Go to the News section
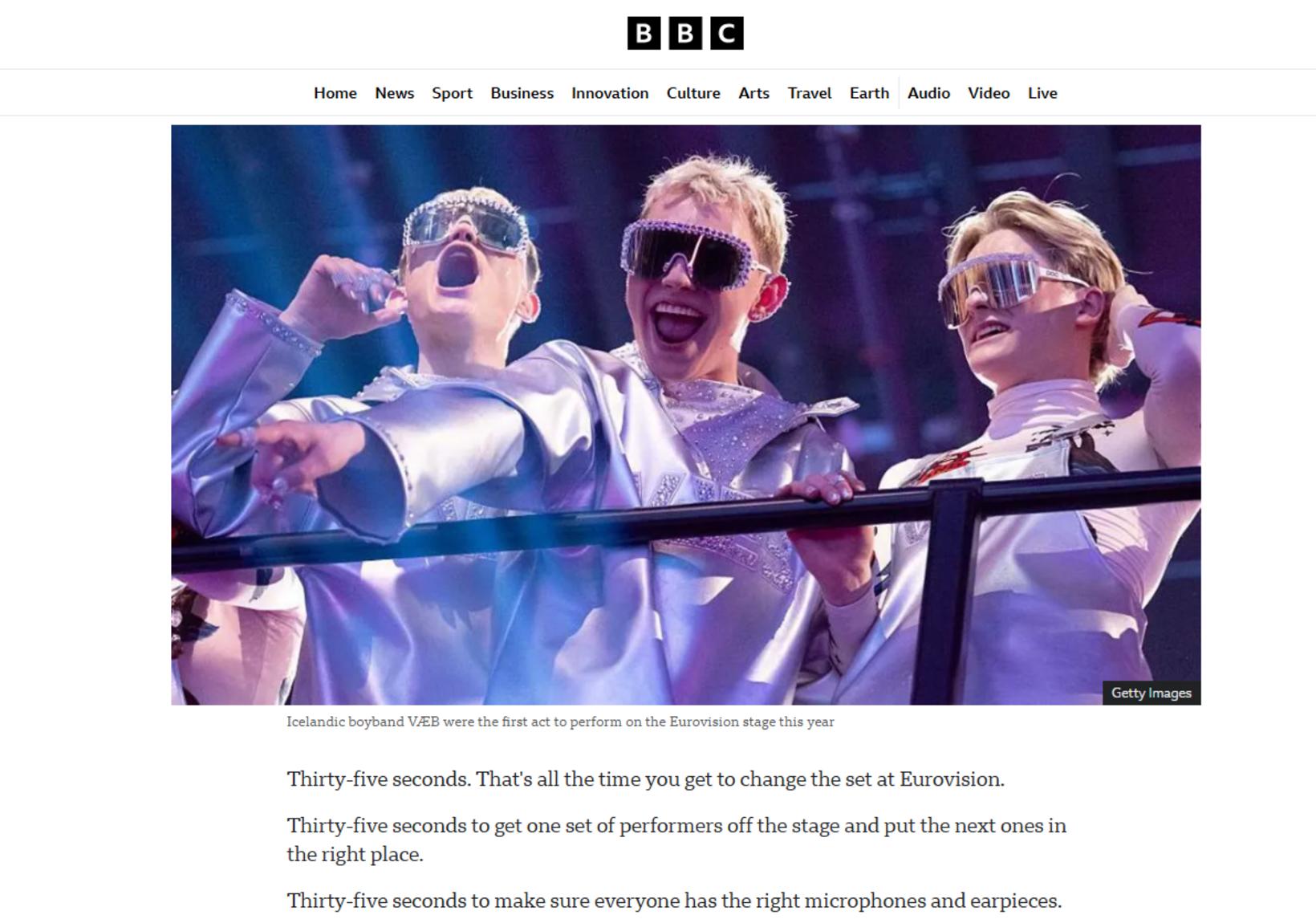The image size is (1316, 923). click(x=395, y=93)
